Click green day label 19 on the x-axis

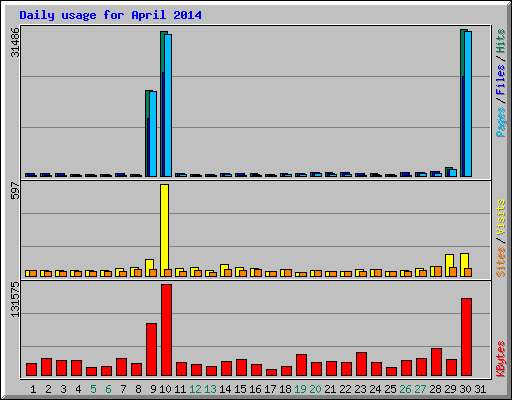tap(300, 389)
